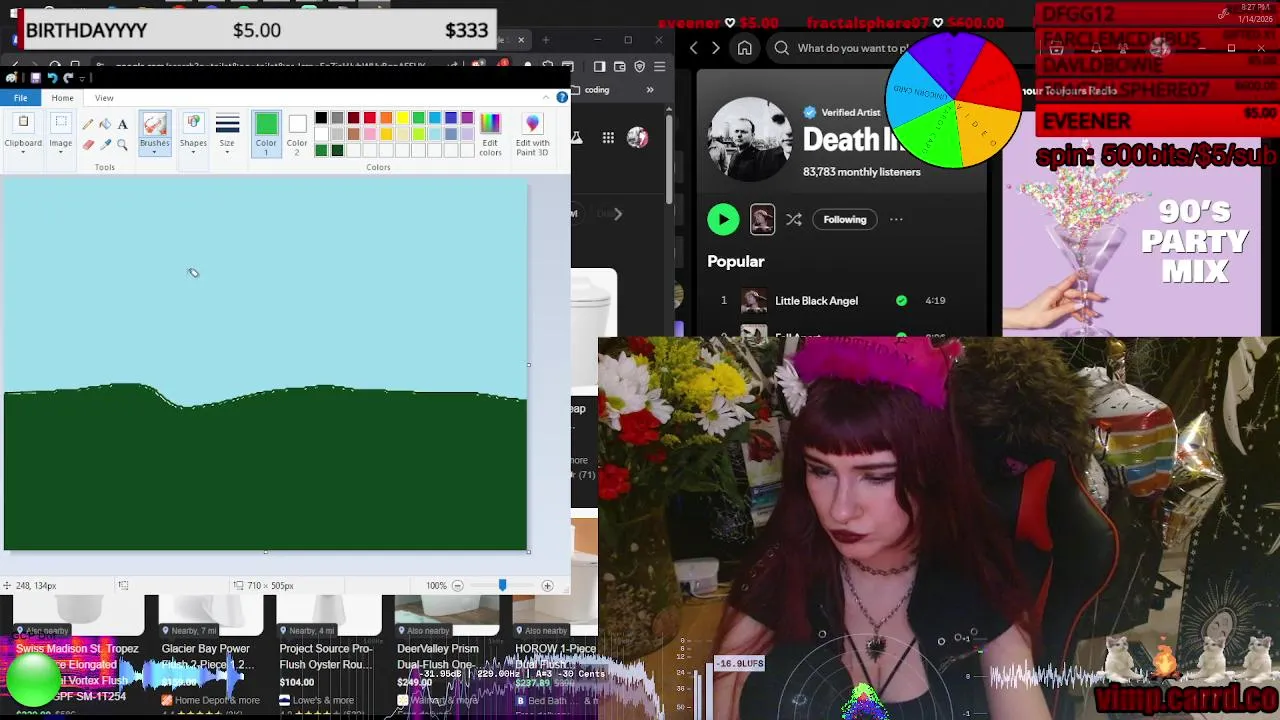Open HOROW 1-Piece toilet listing
This screenshot has height=720, width=1280.
pyautogui.click(x=555, y=656)
